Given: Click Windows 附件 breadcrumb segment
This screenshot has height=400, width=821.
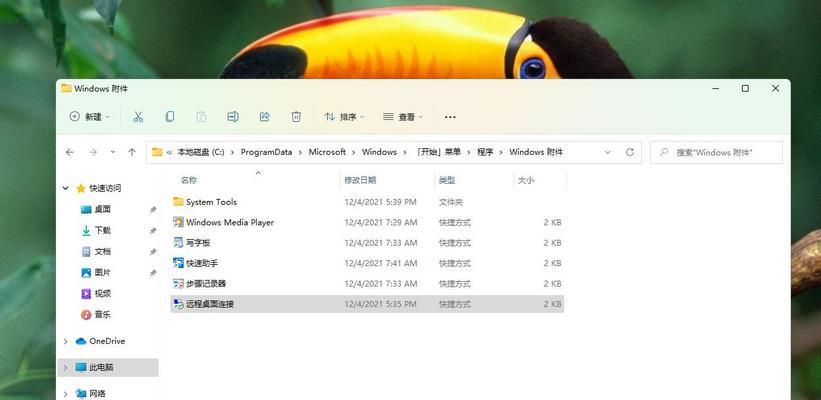Looking at the screenshot, I should pyautogui.click(x=536, y=152).
